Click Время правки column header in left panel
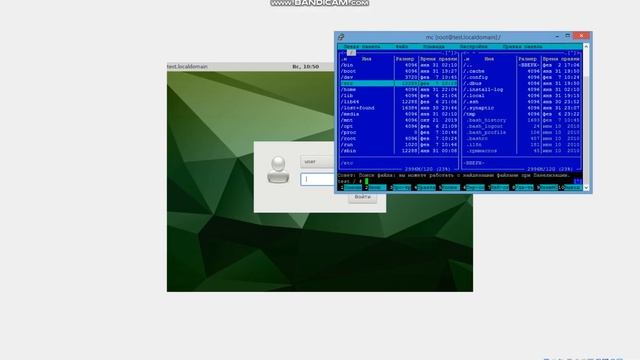The width and height of the screenshot is (640, 360). click(439, 59)
